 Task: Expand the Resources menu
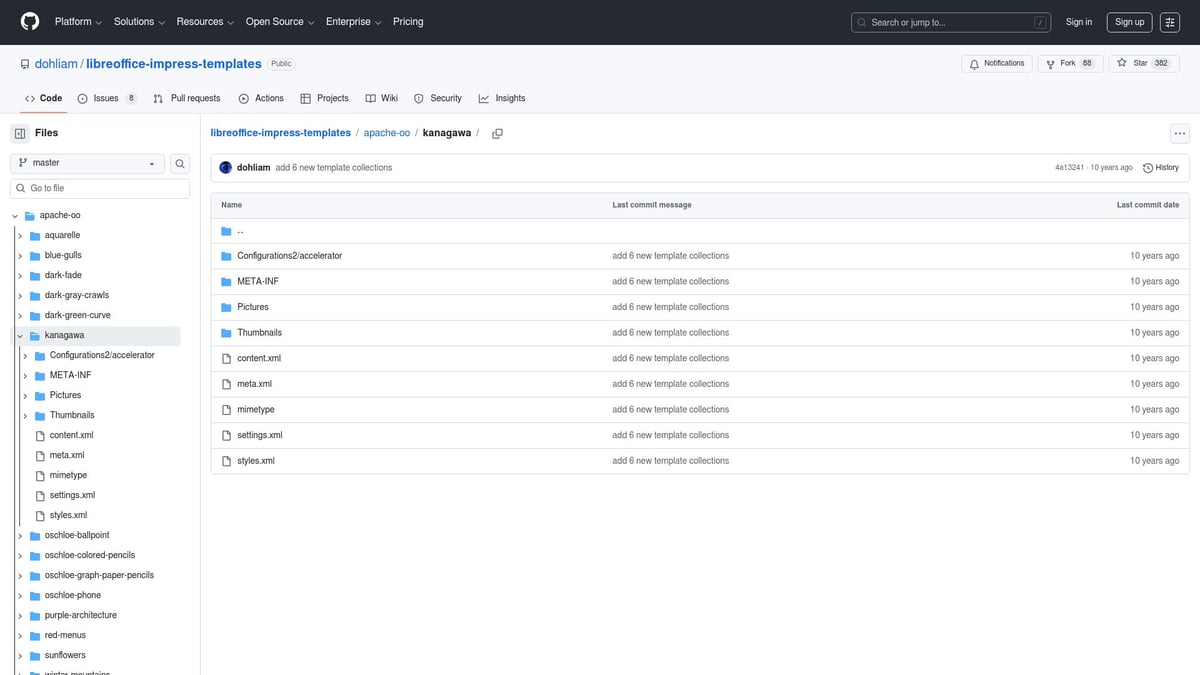205,21
